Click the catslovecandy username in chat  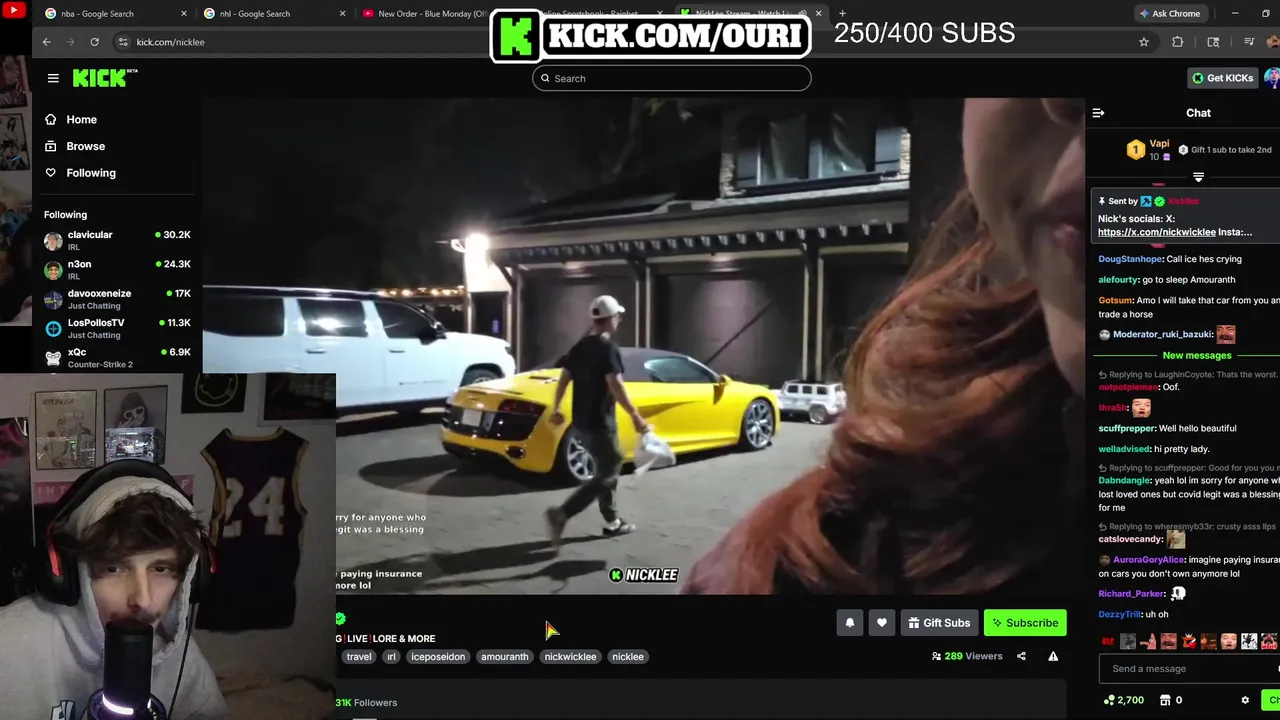[1129, 540]
